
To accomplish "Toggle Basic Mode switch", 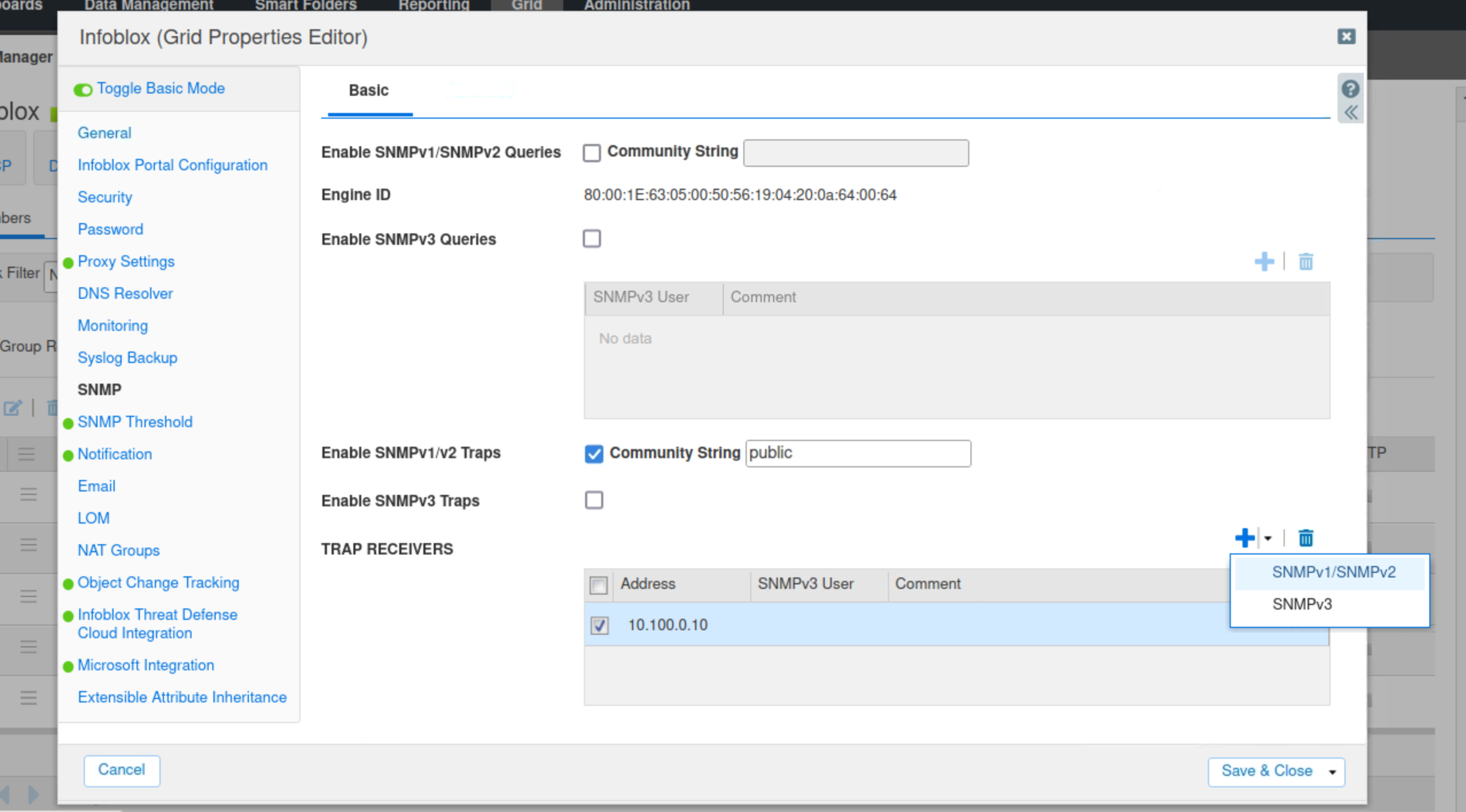I will (x=83, y=89).
